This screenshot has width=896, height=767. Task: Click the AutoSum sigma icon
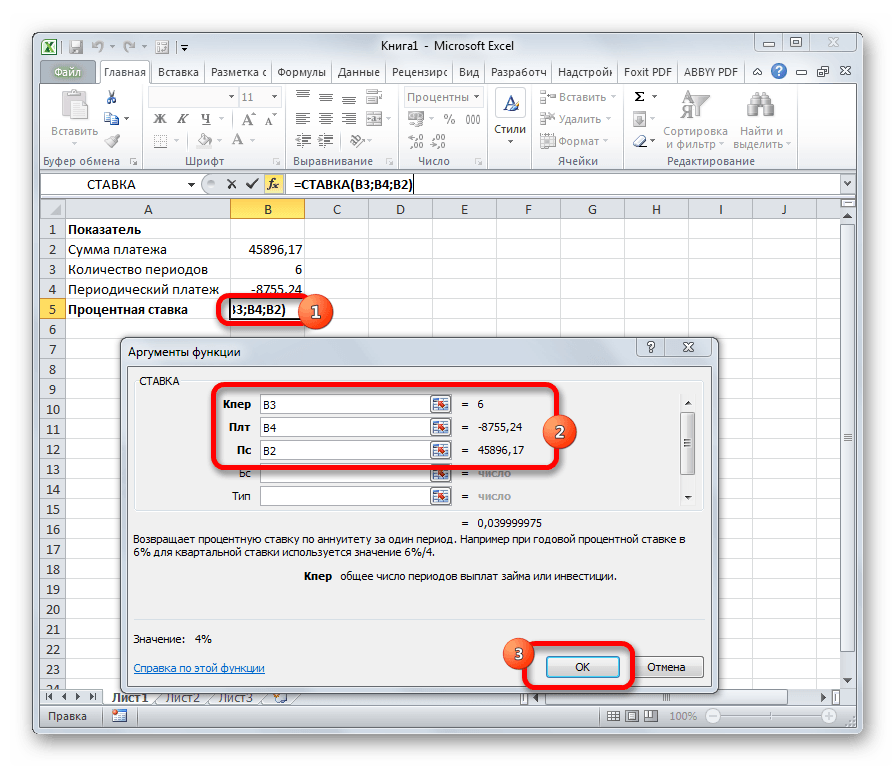click(x=640, y=97)
